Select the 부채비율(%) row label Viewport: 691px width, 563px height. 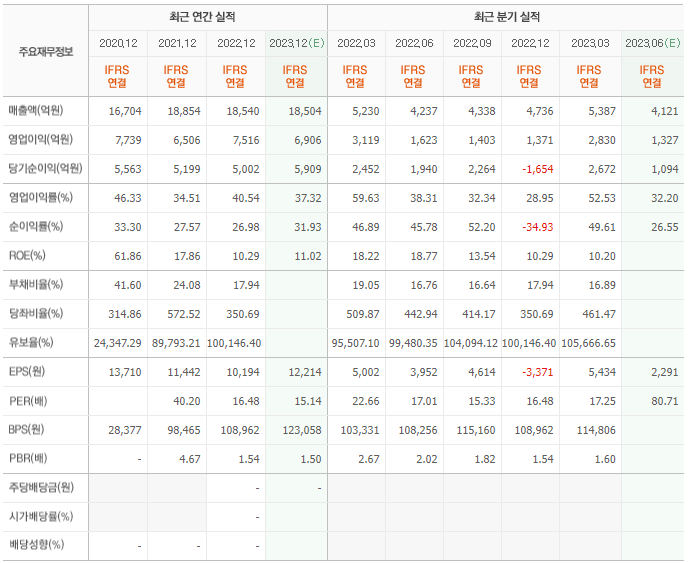pos(36,285)
